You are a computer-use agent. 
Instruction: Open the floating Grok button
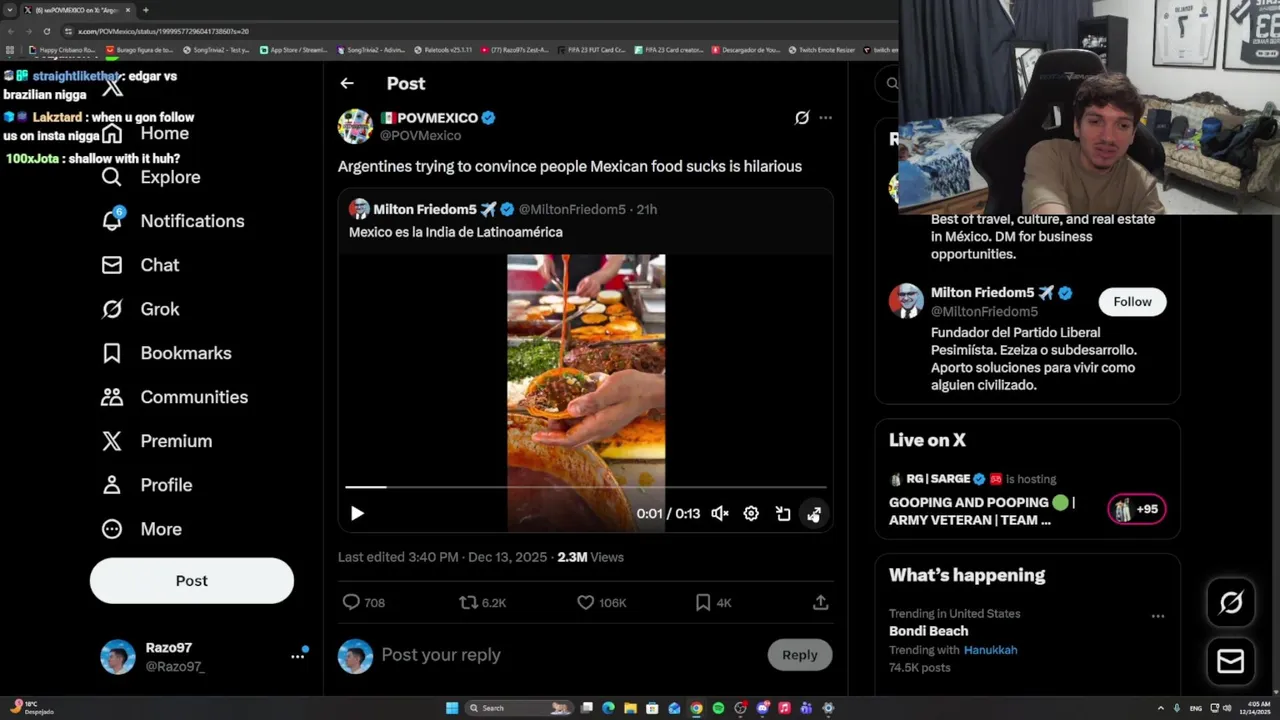(1231, 602)
